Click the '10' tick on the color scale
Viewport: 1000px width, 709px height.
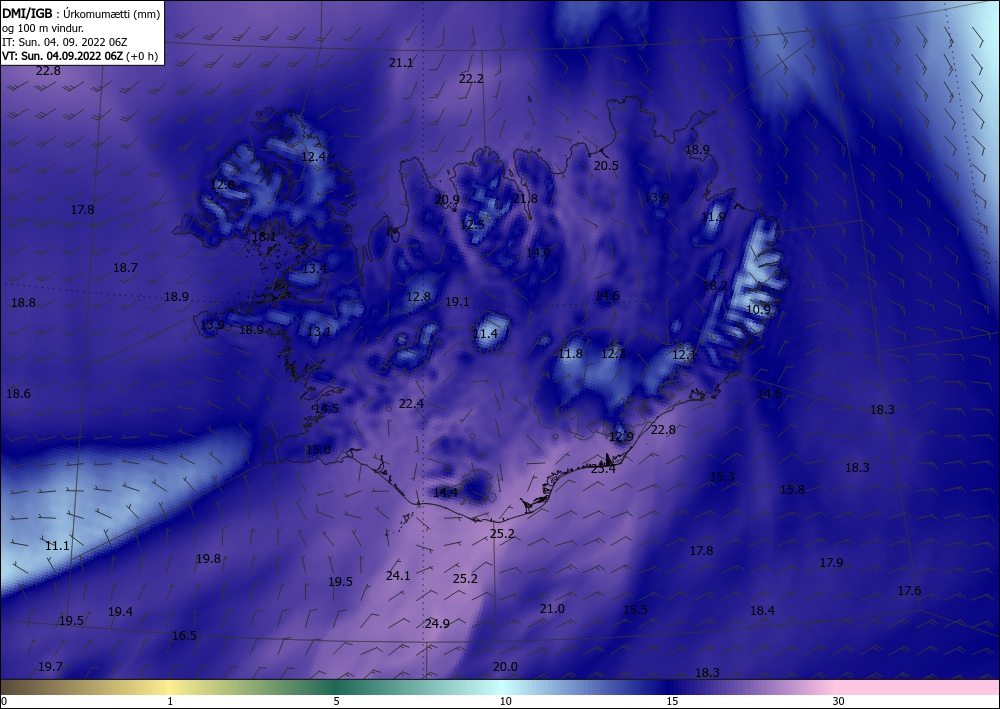pos(506,701)
